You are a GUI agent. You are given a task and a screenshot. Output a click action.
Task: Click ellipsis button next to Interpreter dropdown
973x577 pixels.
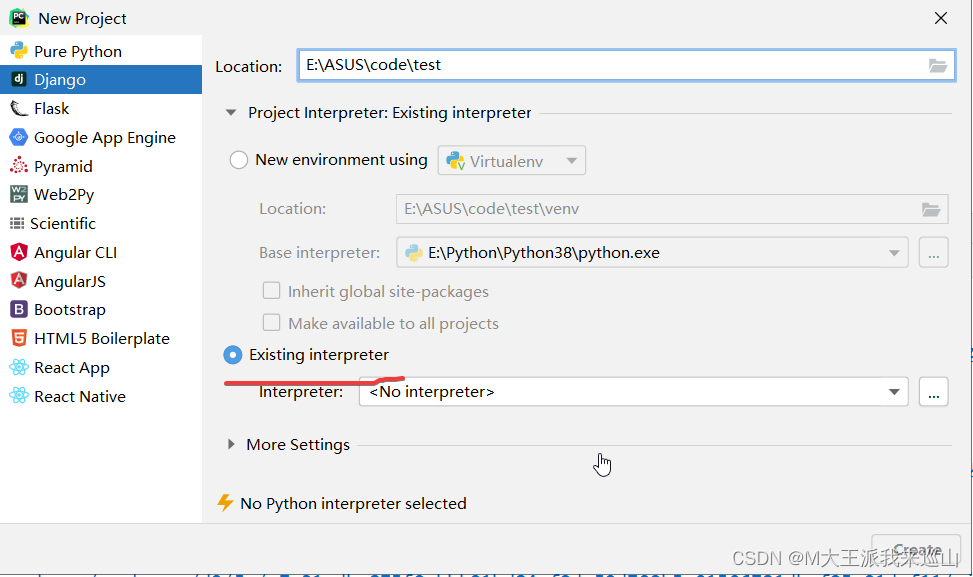(x=933, y=391)
